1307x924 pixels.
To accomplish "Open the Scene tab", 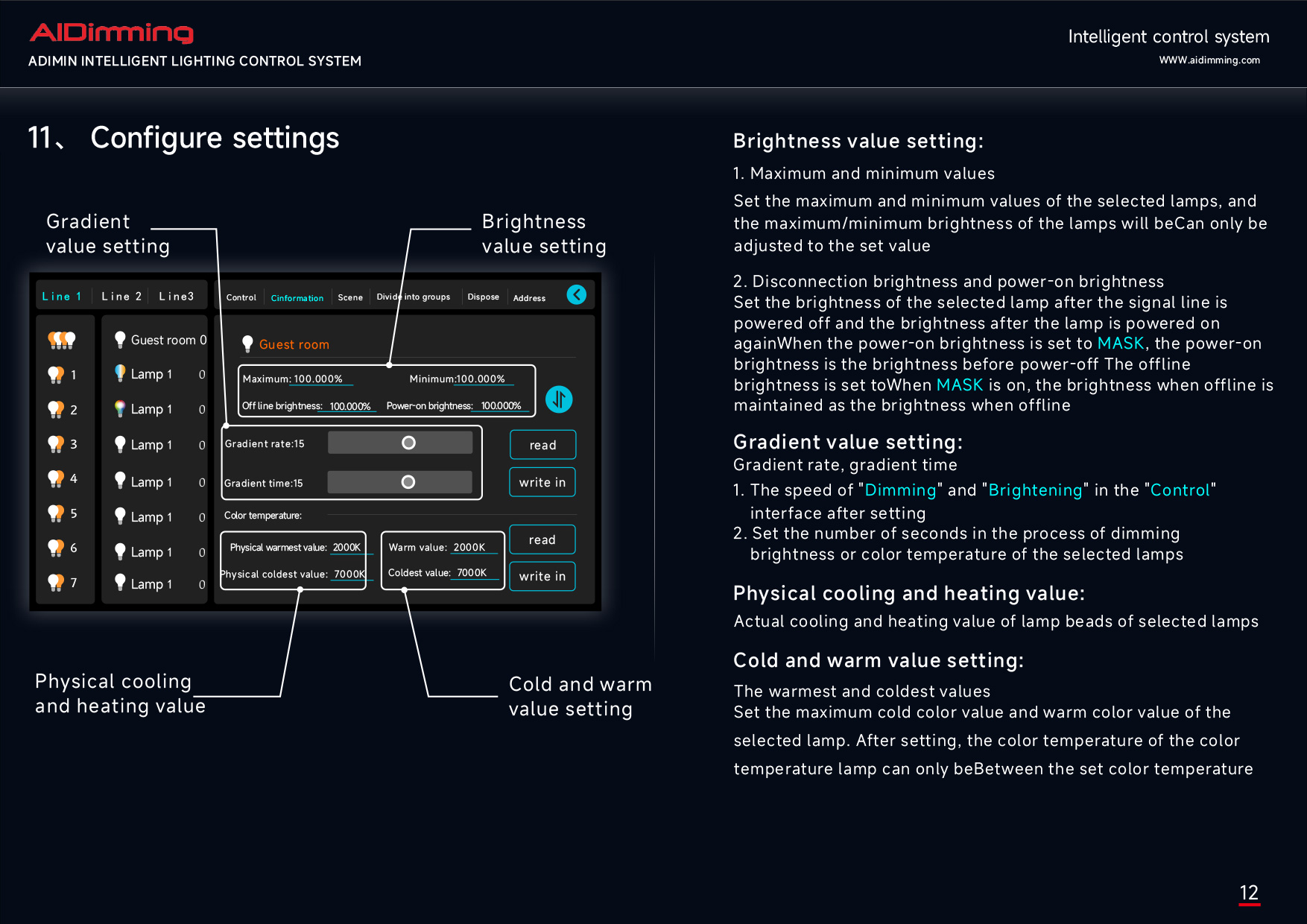I will 350,297.
